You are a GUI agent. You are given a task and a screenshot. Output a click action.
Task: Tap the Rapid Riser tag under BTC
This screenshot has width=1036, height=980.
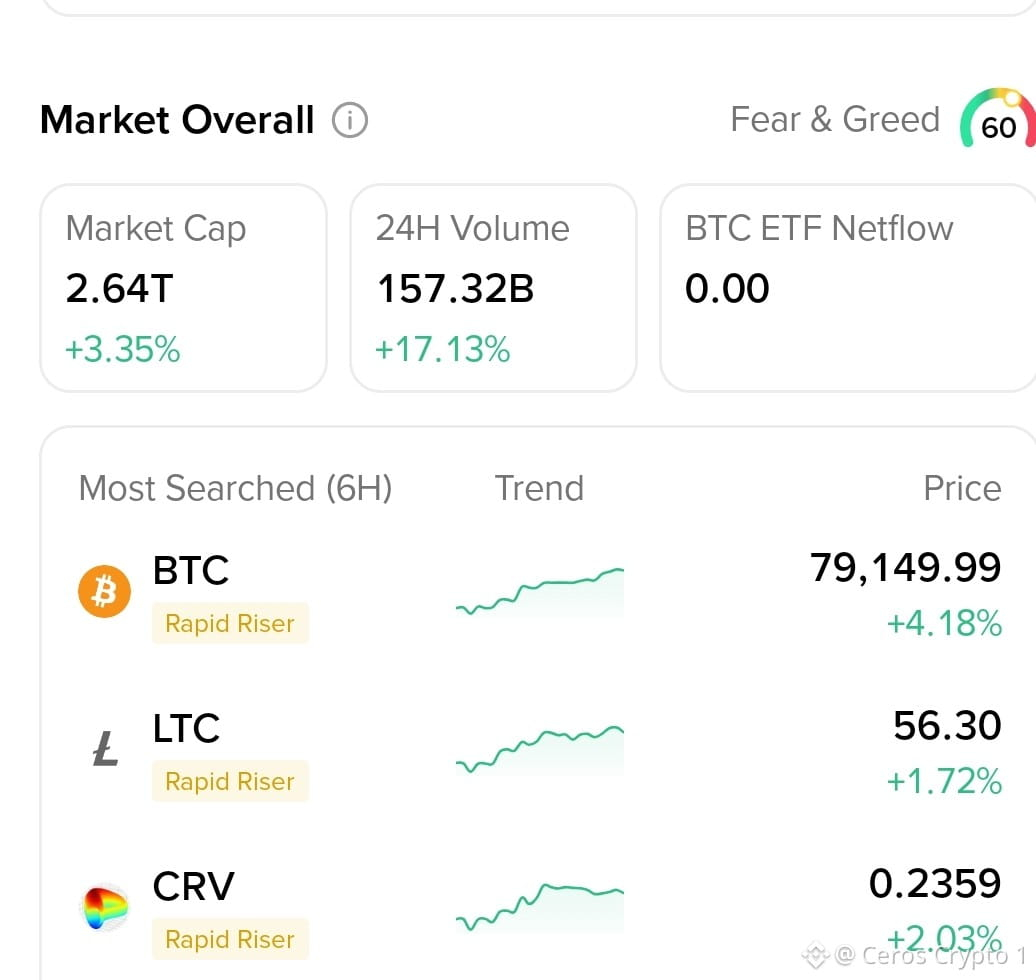pos(230,623)
